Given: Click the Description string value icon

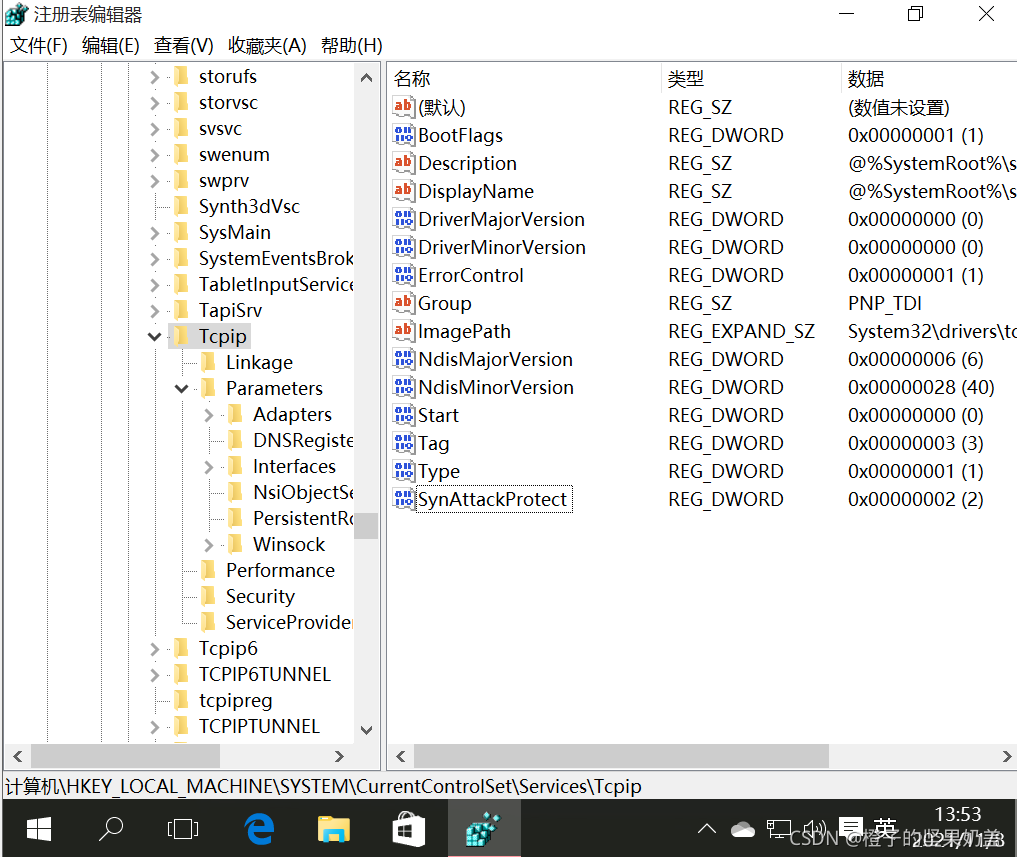Looking at the screenshot, I should click(403, 163).
